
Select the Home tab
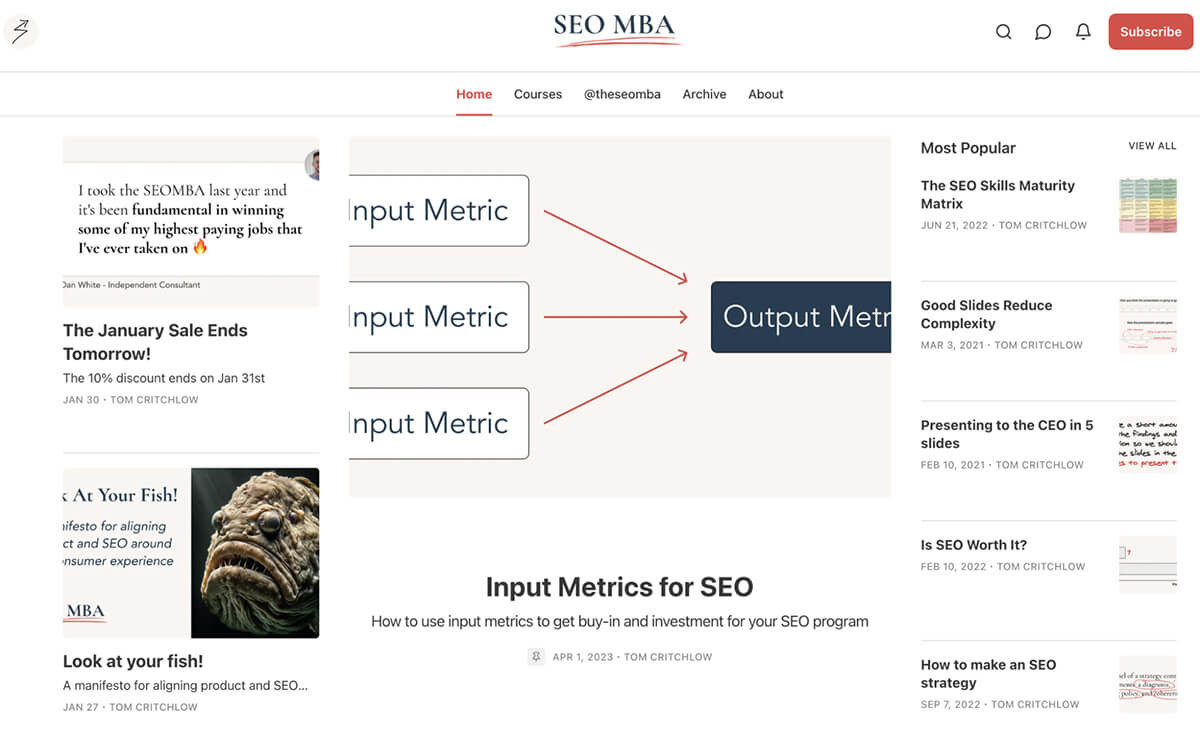474,94
